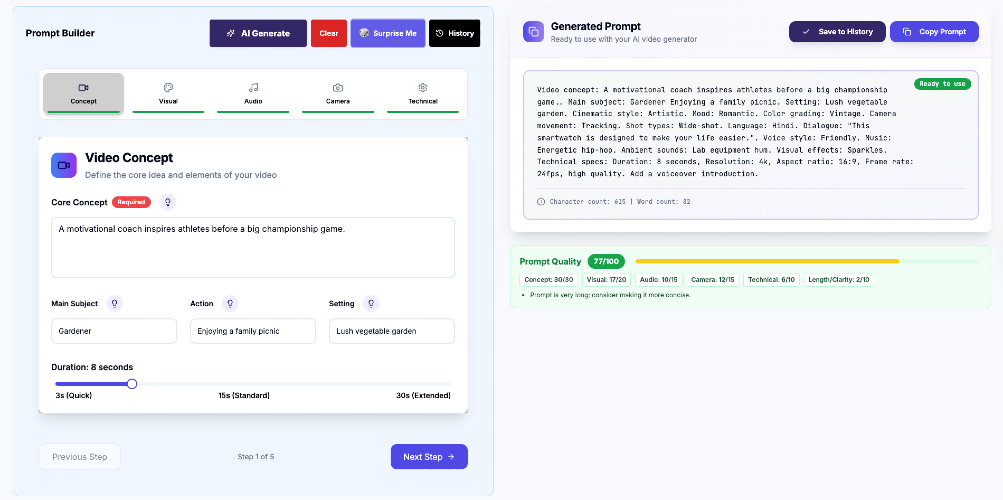Click the copy icon beside Generated Prompt title
Screen dimensions: 1003x500
(x=533, y=32)
